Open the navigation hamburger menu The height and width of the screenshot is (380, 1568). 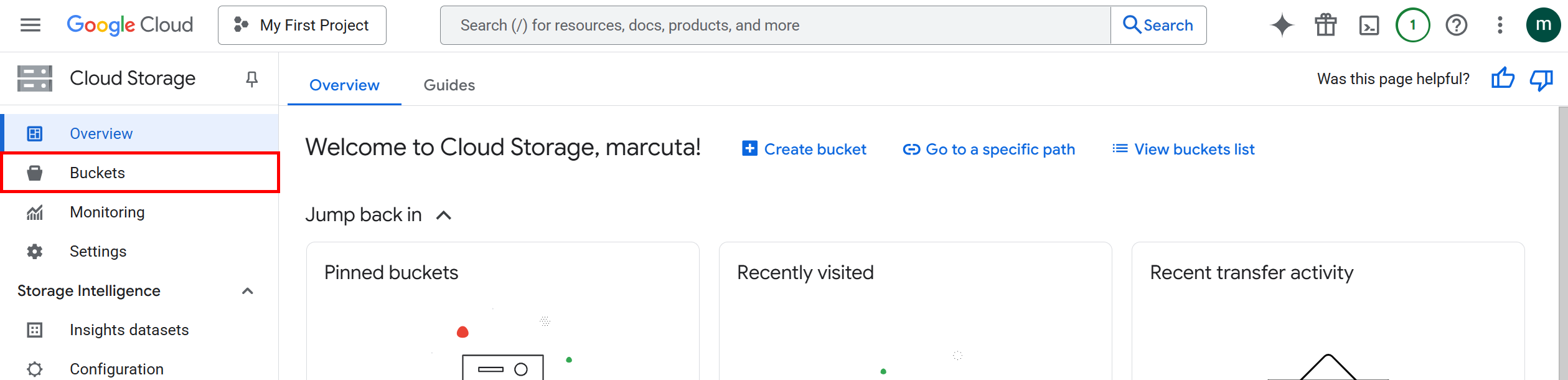[x=29, y=25]
